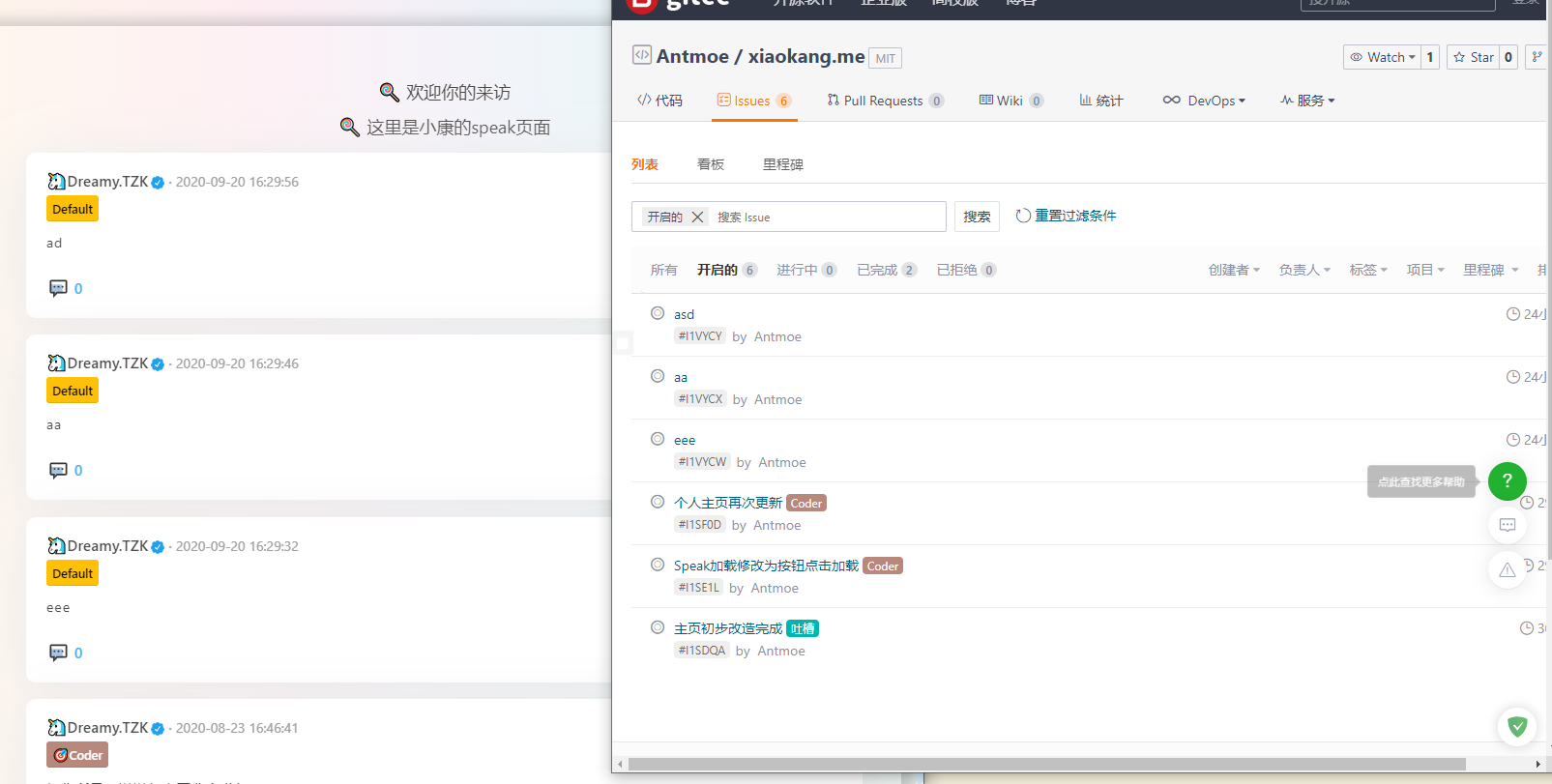This screenshot has height=784, width=1552.
Task: Click clock icon on asd issue row
Action: point(1513,314)
